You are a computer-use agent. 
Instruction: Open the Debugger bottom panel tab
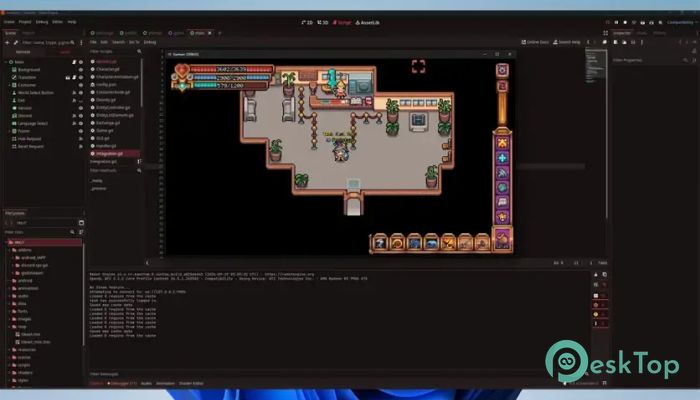(x=122, y=383)
